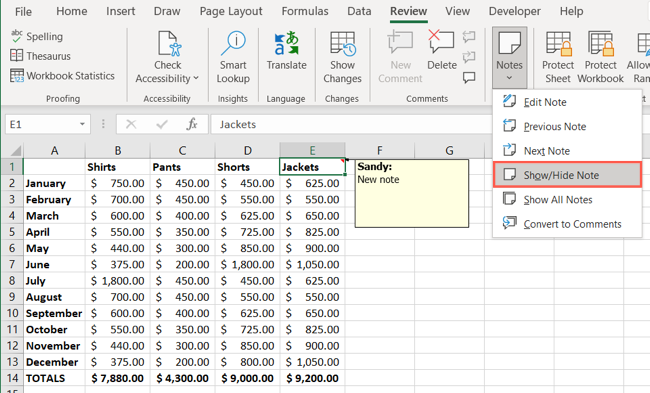650x393 pixels.
Task: Switch to the Draw tab
Action: click(167, 11)
